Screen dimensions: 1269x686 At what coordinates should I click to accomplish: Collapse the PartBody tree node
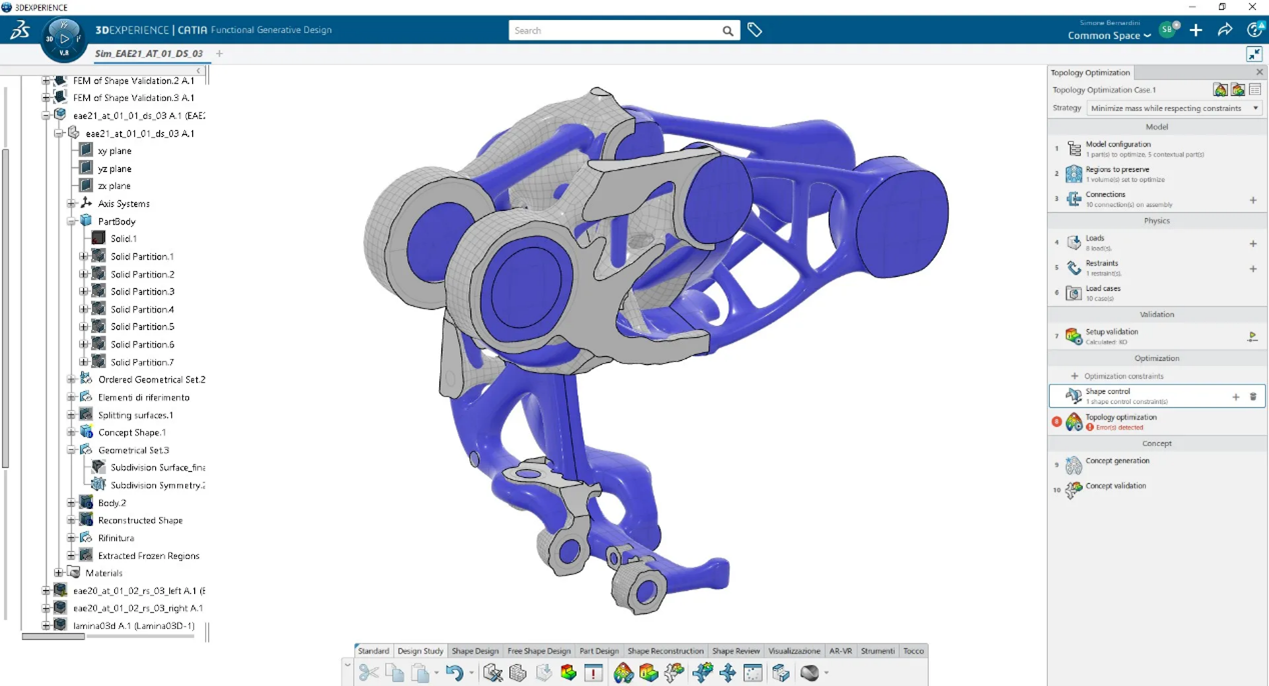pyautogui.click(x=71, y=222)
